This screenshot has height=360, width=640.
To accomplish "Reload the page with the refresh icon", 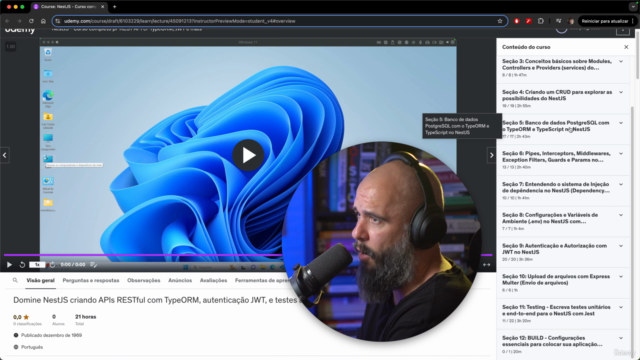I will tap(31, 21).
